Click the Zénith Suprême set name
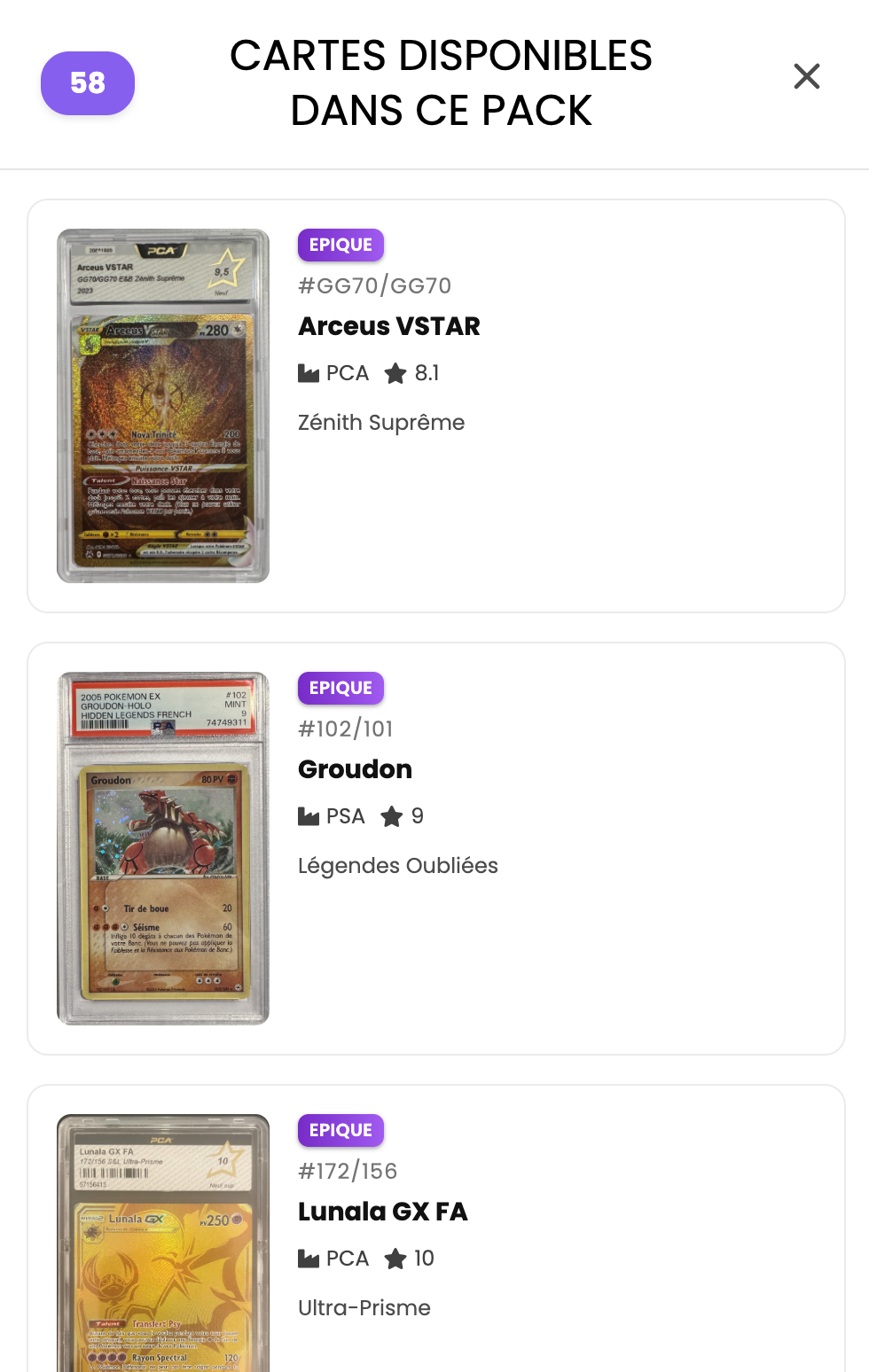Image resolution: width=869 pixels, height=1372 pixels. 381,423
